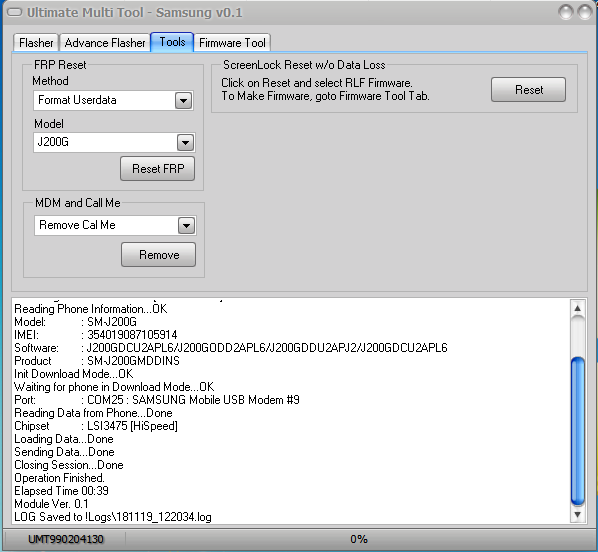This screenshot has height=552, width=598.
Task: Expand the Remove Cal Me dropdown arrow
Action: click(186, 225)
